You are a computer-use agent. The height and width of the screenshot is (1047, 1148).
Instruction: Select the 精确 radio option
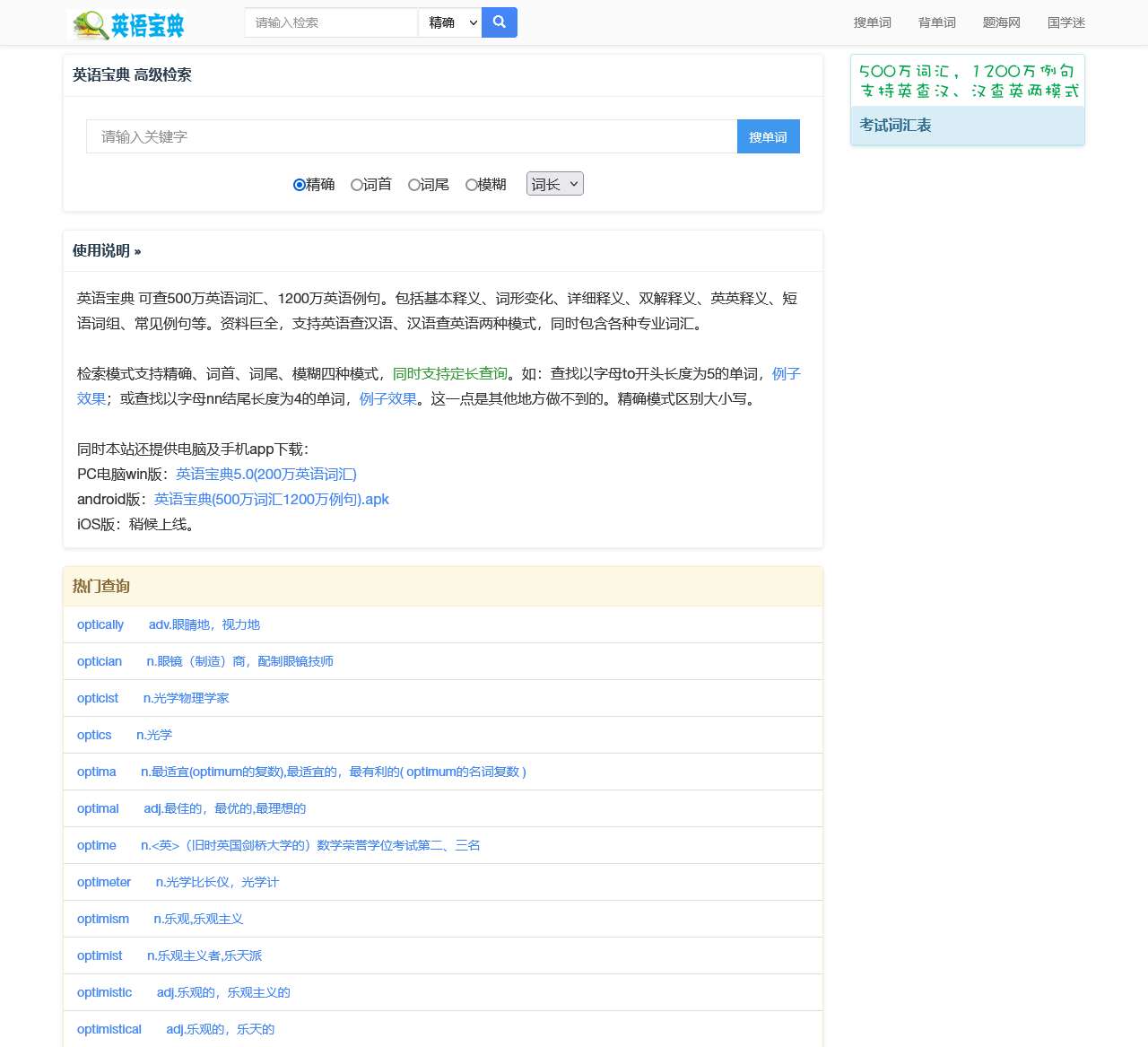300,185
